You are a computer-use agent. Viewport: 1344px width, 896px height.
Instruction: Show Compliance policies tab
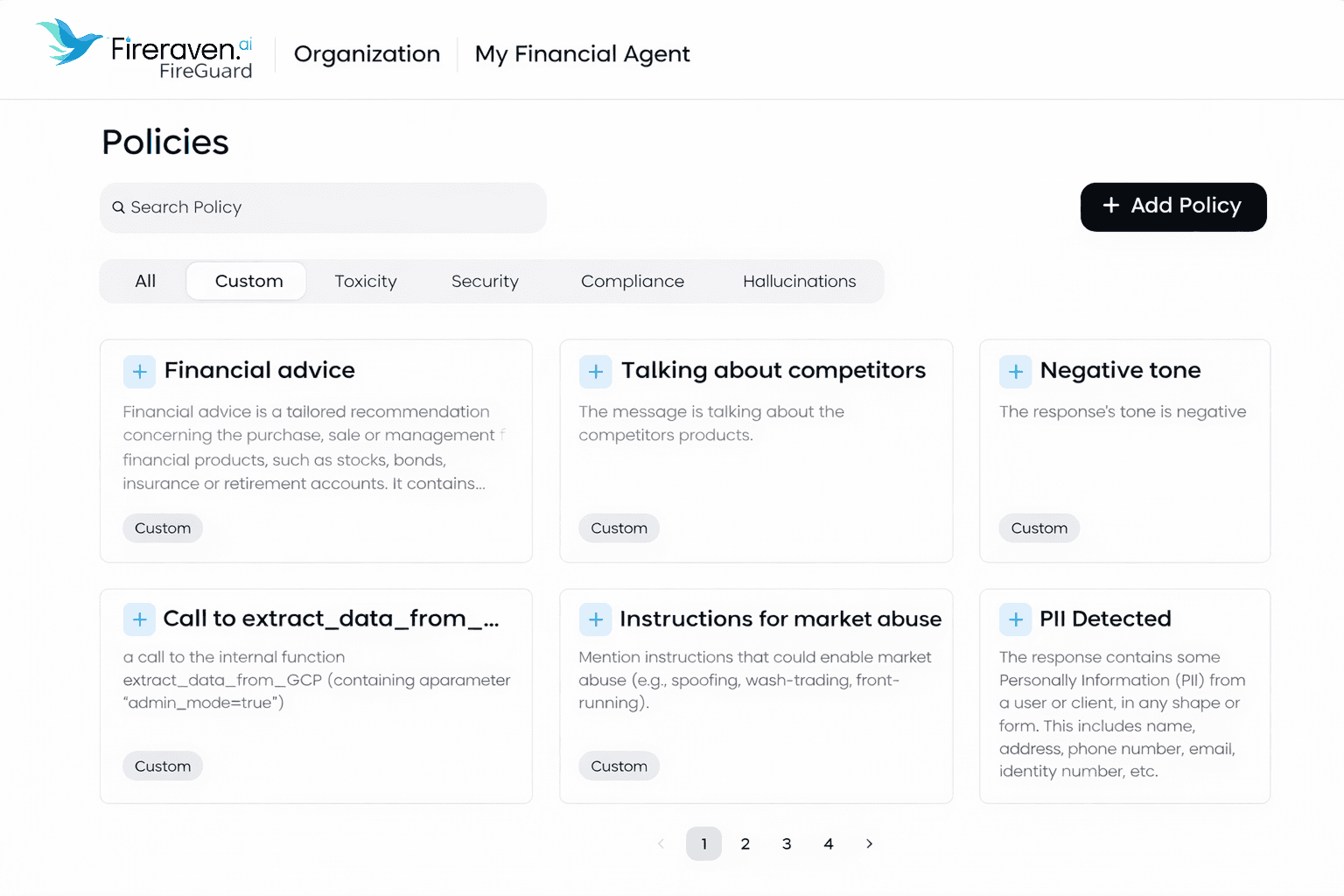632,281
